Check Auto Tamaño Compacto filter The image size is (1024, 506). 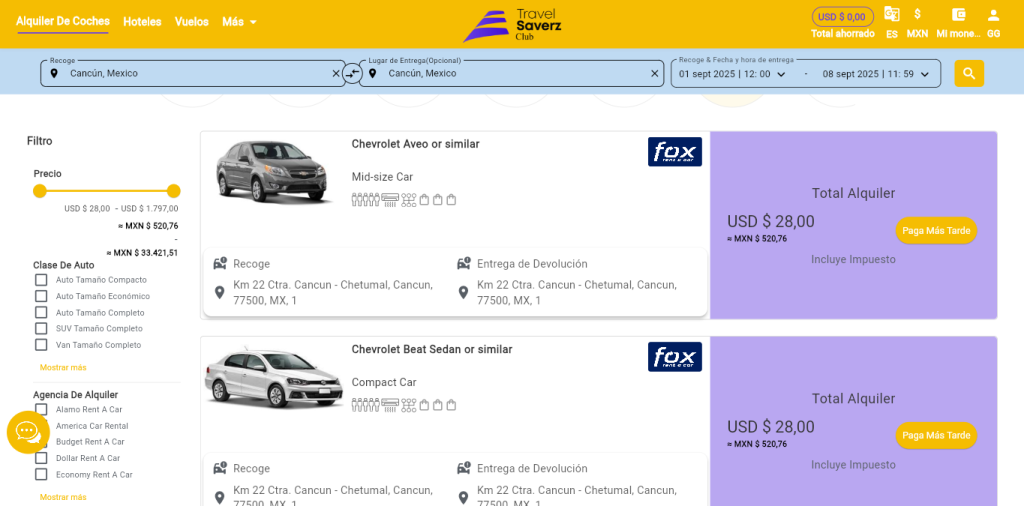point(41,279)
